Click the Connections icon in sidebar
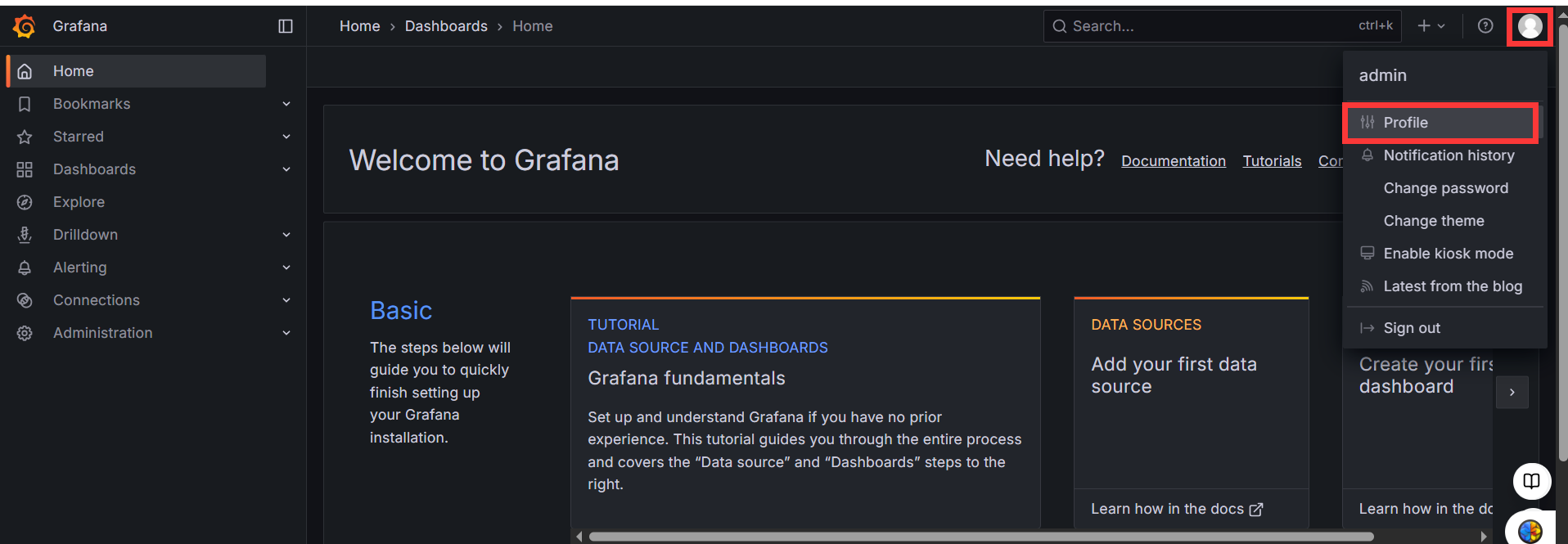This screenshot has height=544, width=1568. [25, 300]
